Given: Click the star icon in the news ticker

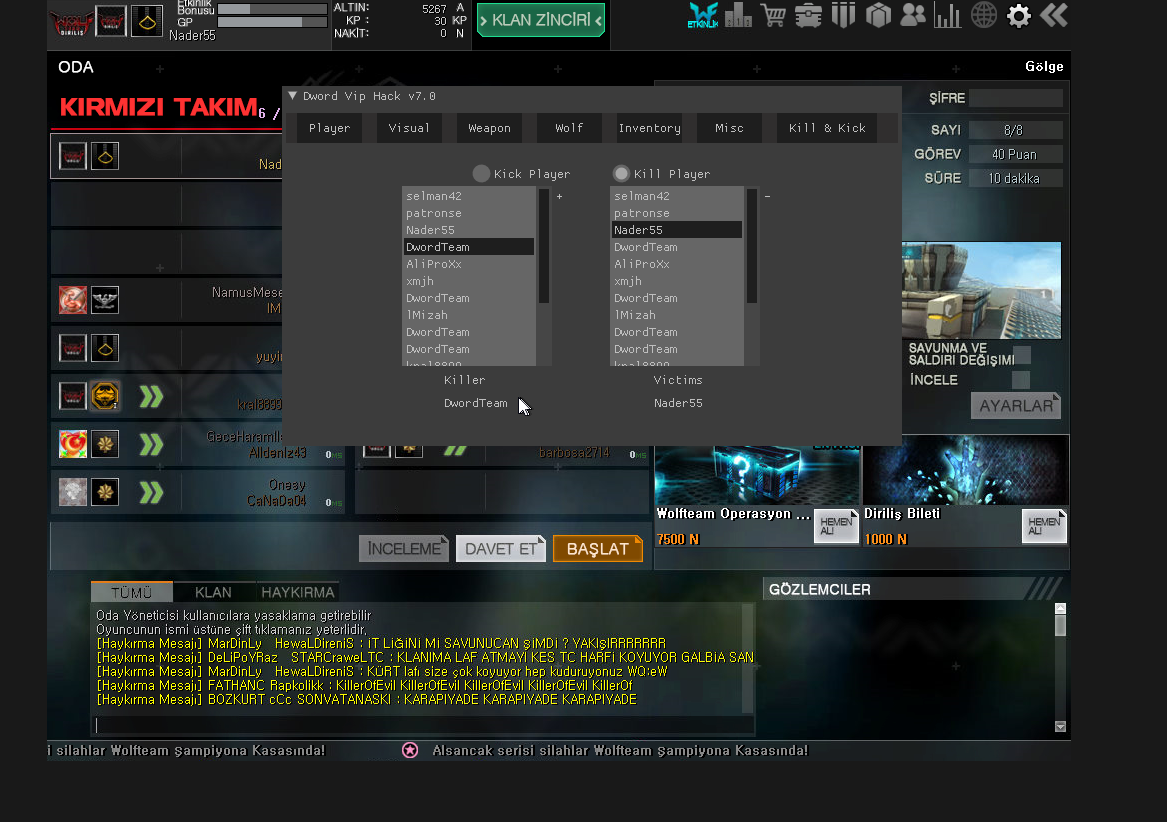Looking at the screenshot, I should (x=410, y=751).
